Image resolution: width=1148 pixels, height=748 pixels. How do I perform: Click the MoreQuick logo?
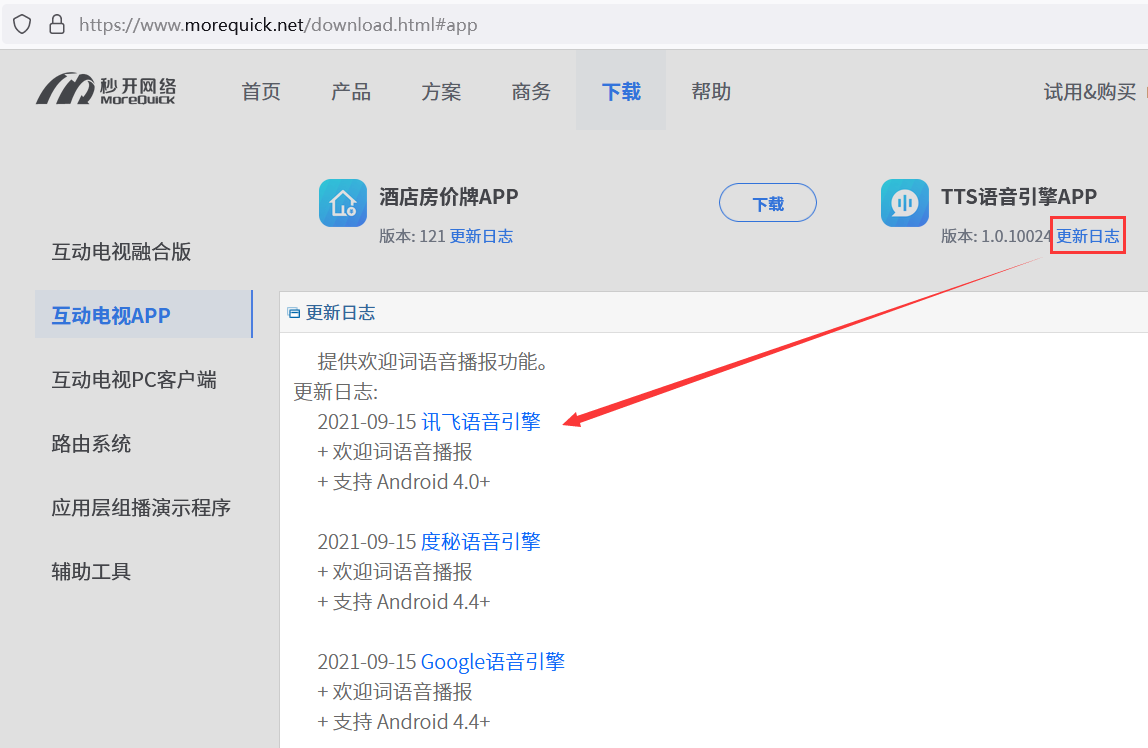click(106, 89)
